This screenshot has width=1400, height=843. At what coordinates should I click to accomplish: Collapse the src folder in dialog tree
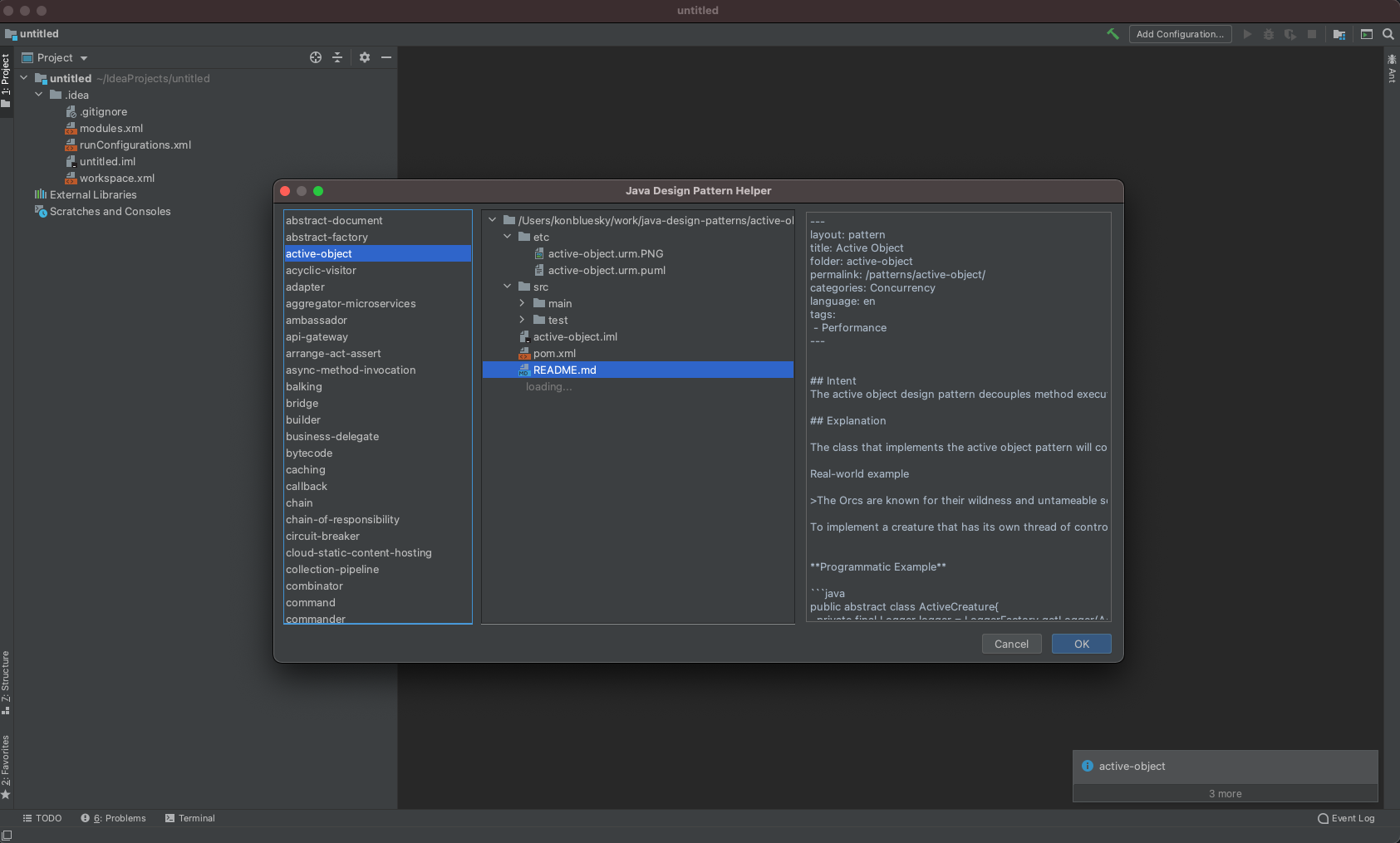[508, 287]
